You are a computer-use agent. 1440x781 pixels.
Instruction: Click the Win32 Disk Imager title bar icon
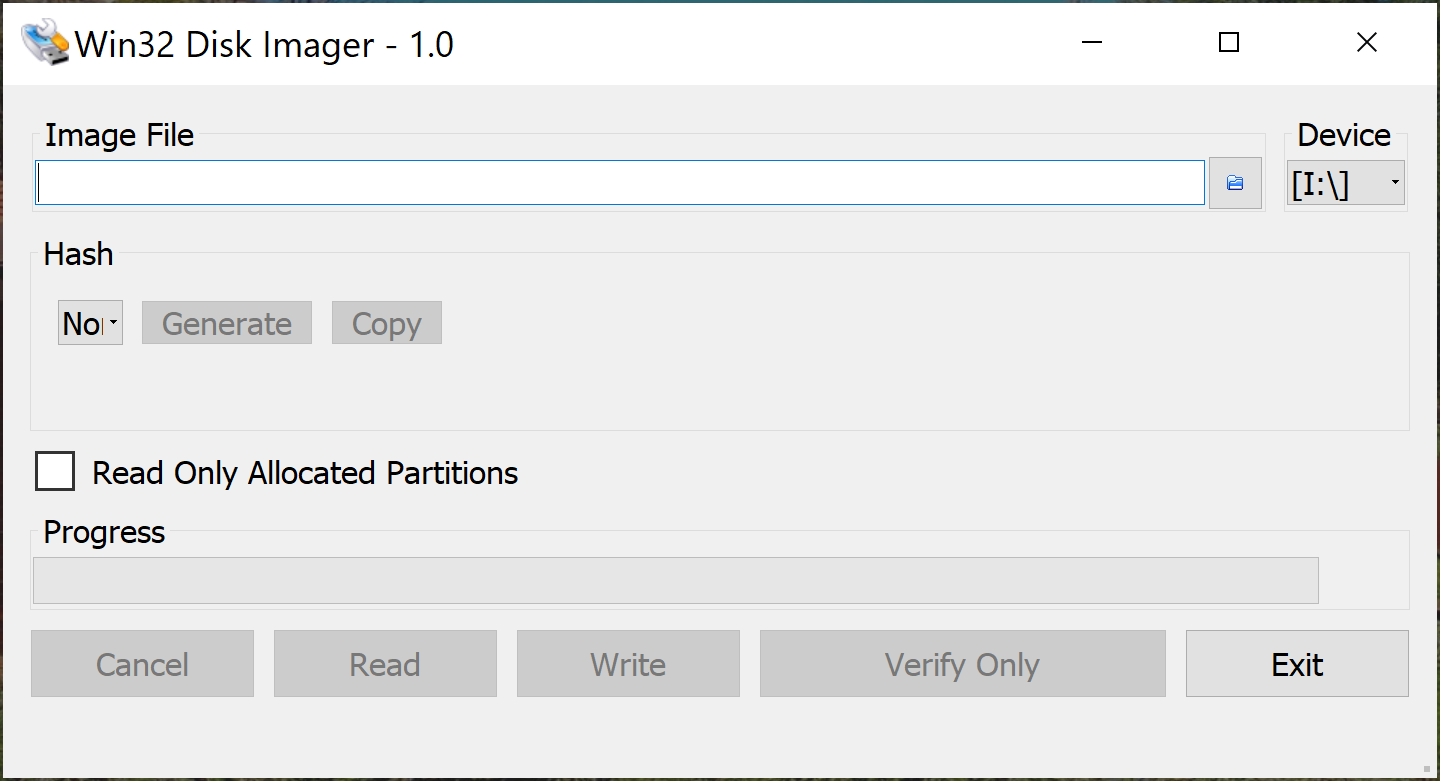tap(45, 44)
